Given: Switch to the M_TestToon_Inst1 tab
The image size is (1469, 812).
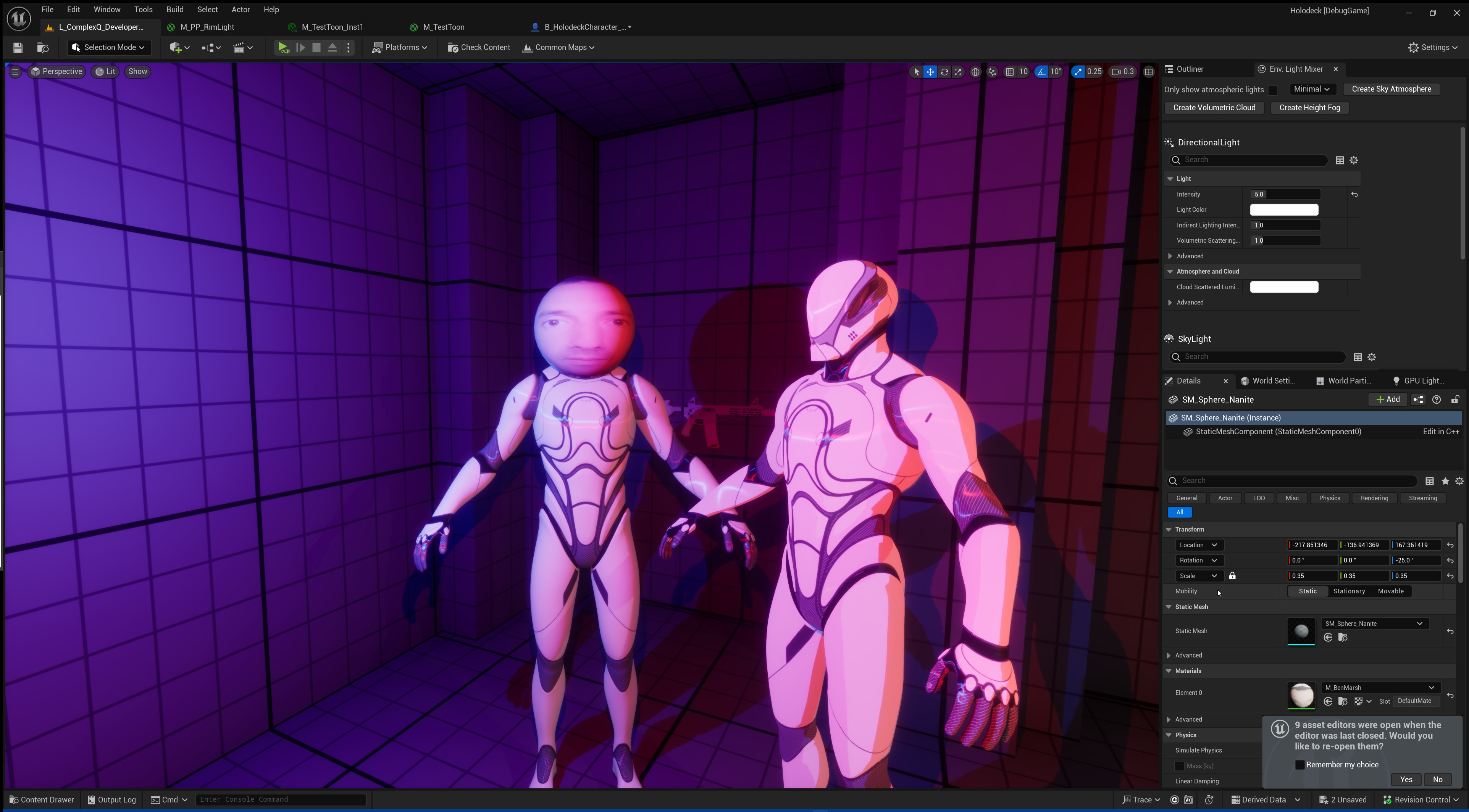Looking at the screenshot, I should [x=332, y=27].
